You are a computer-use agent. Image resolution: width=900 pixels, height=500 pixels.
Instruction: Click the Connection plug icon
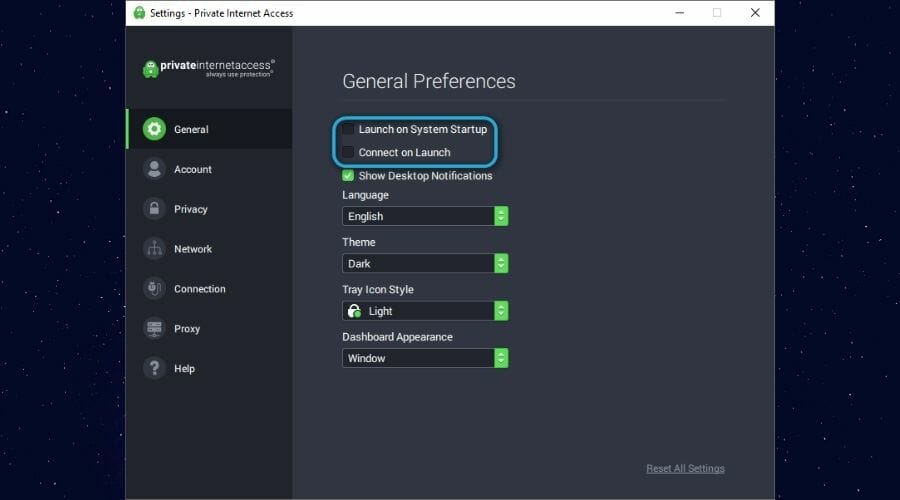pos(154,289)
